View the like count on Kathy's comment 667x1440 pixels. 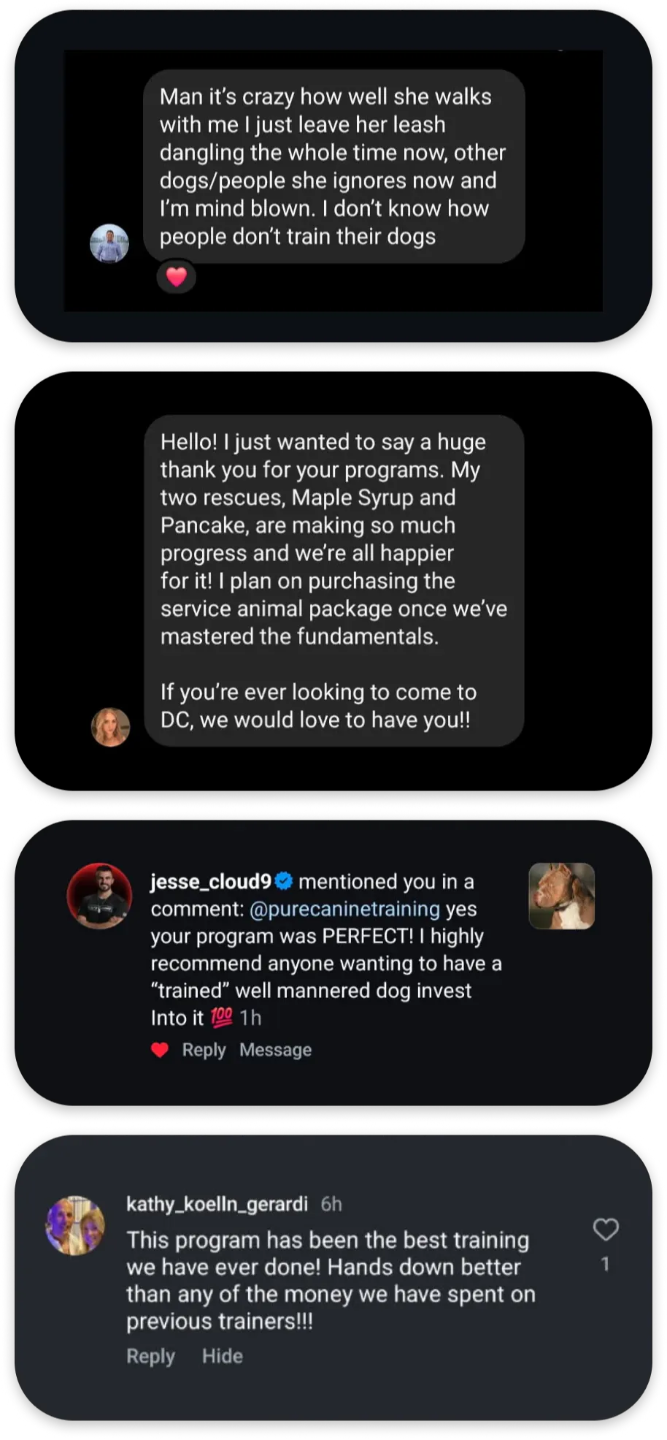tap(605, 1265)
